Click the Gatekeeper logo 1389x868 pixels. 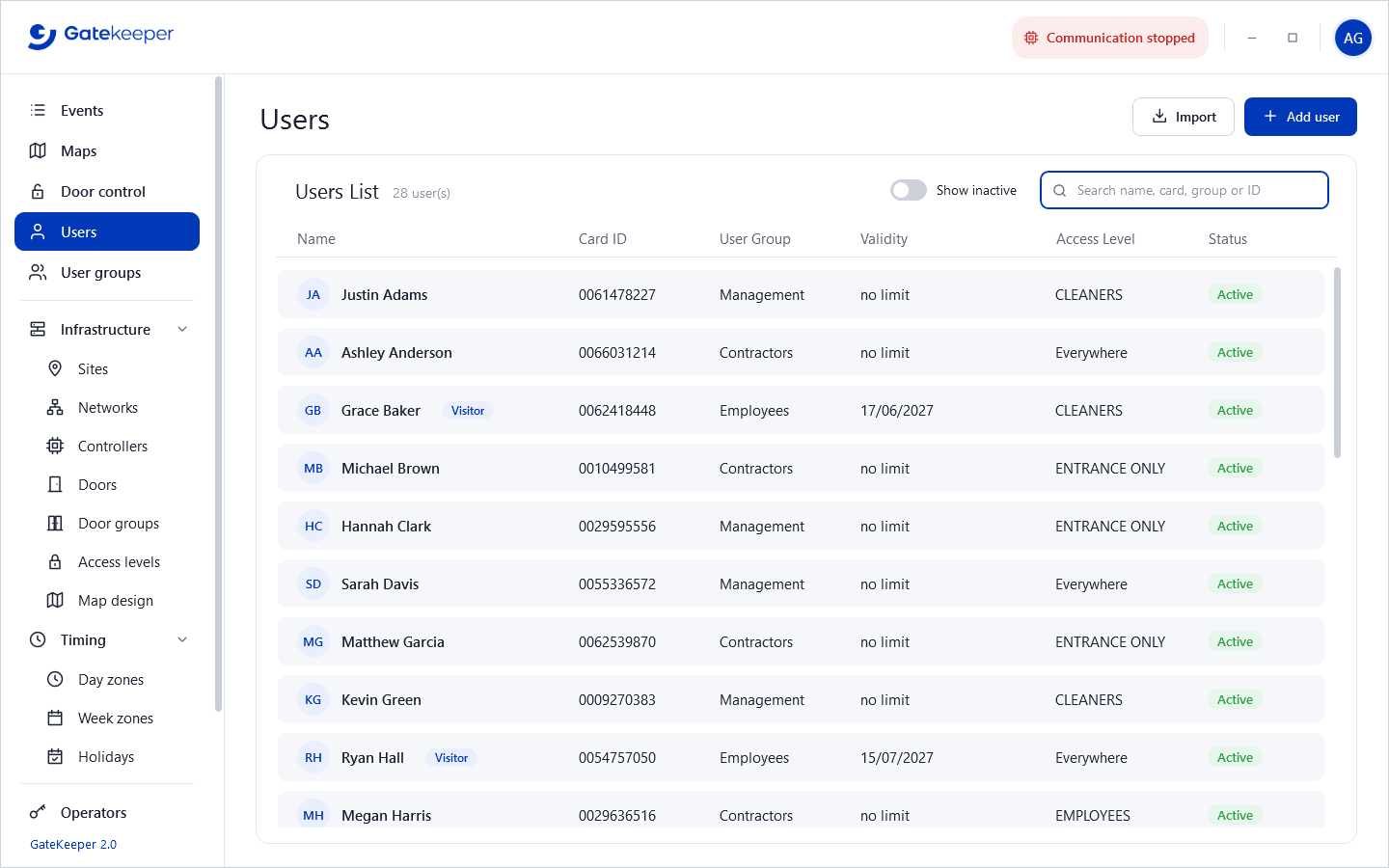(100, 35)
